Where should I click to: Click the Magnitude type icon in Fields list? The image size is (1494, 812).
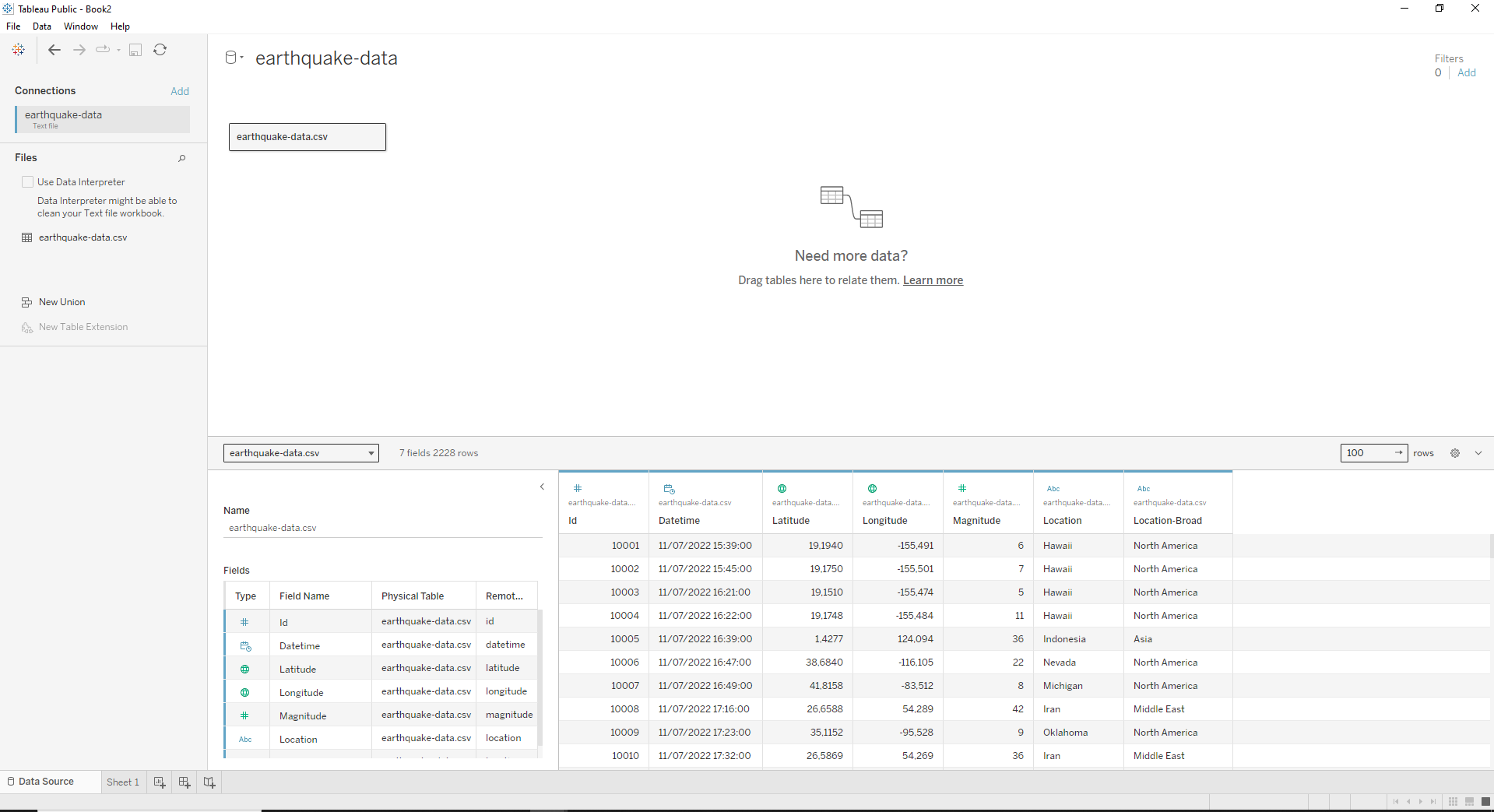[x=244, y=715]
